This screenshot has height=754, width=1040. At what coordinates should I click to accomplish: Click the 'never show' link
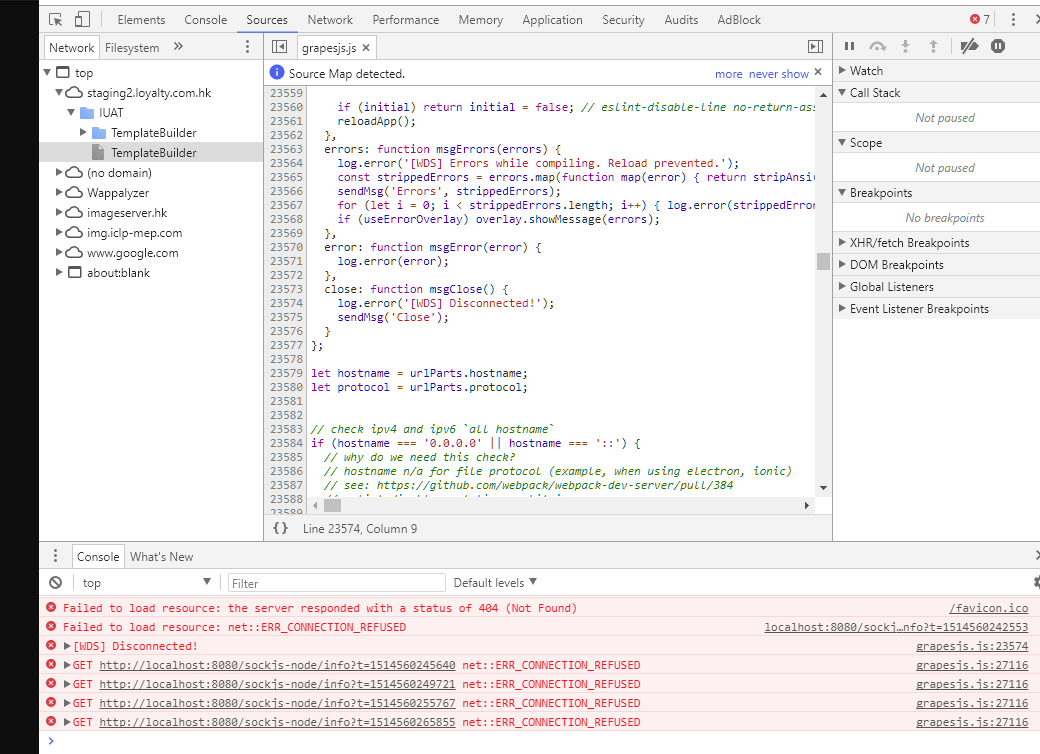pyautogui.click(x=779, y=74)
